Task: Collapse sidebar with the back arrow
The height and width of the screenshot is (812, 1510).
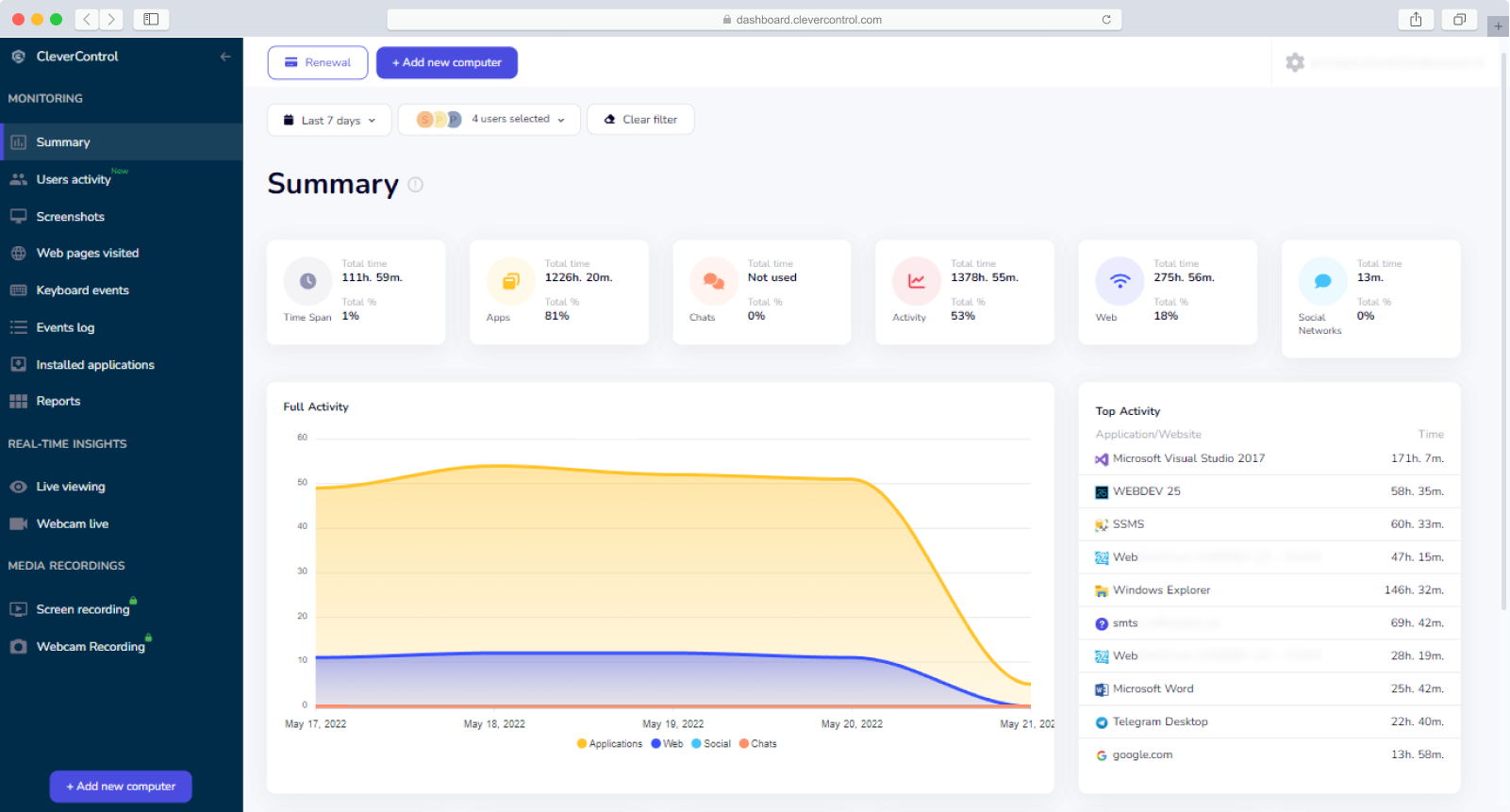Action: click(225, 57)
